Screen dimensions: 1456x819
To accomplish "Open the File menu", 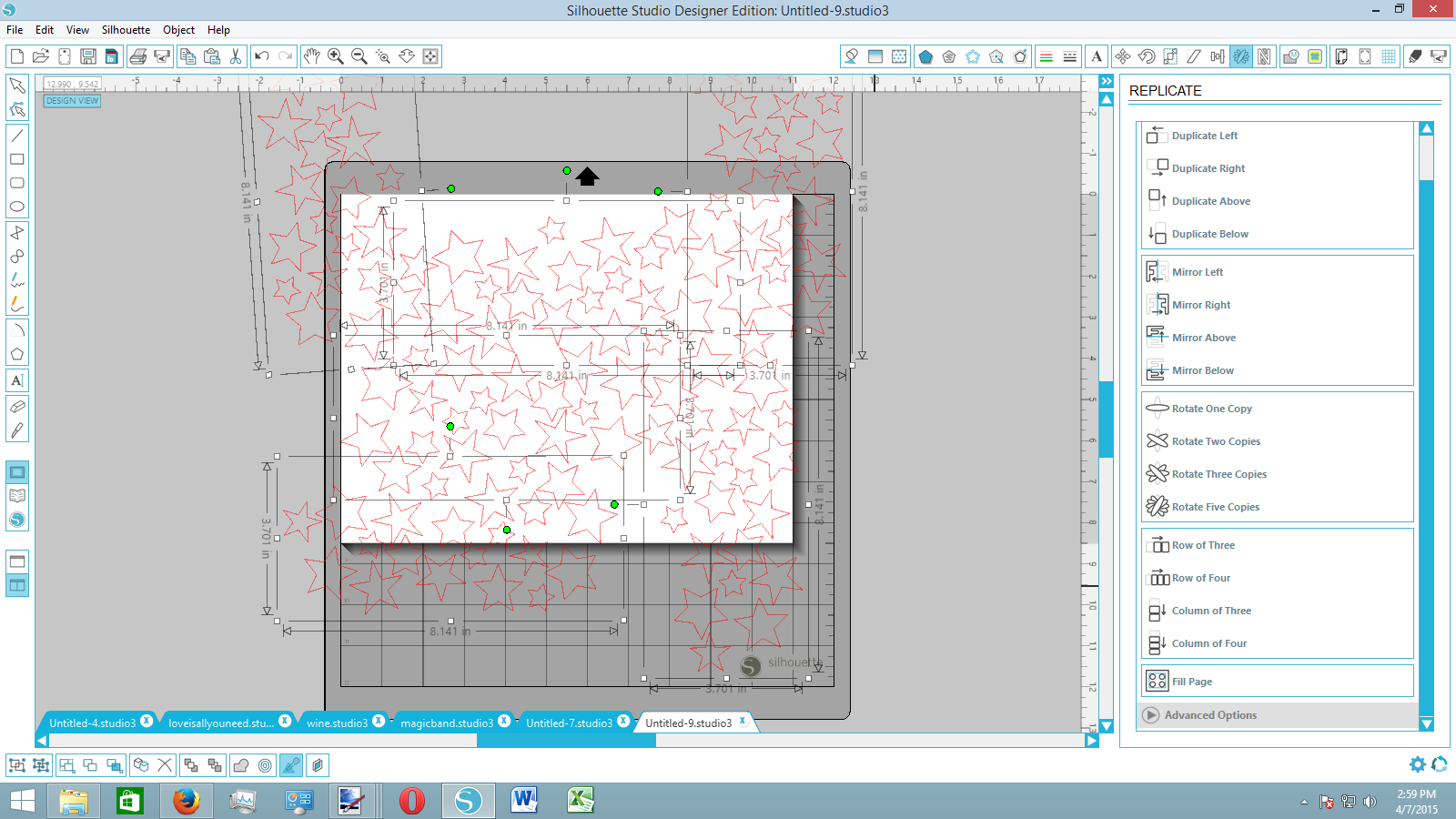I will tap(15, 29).
